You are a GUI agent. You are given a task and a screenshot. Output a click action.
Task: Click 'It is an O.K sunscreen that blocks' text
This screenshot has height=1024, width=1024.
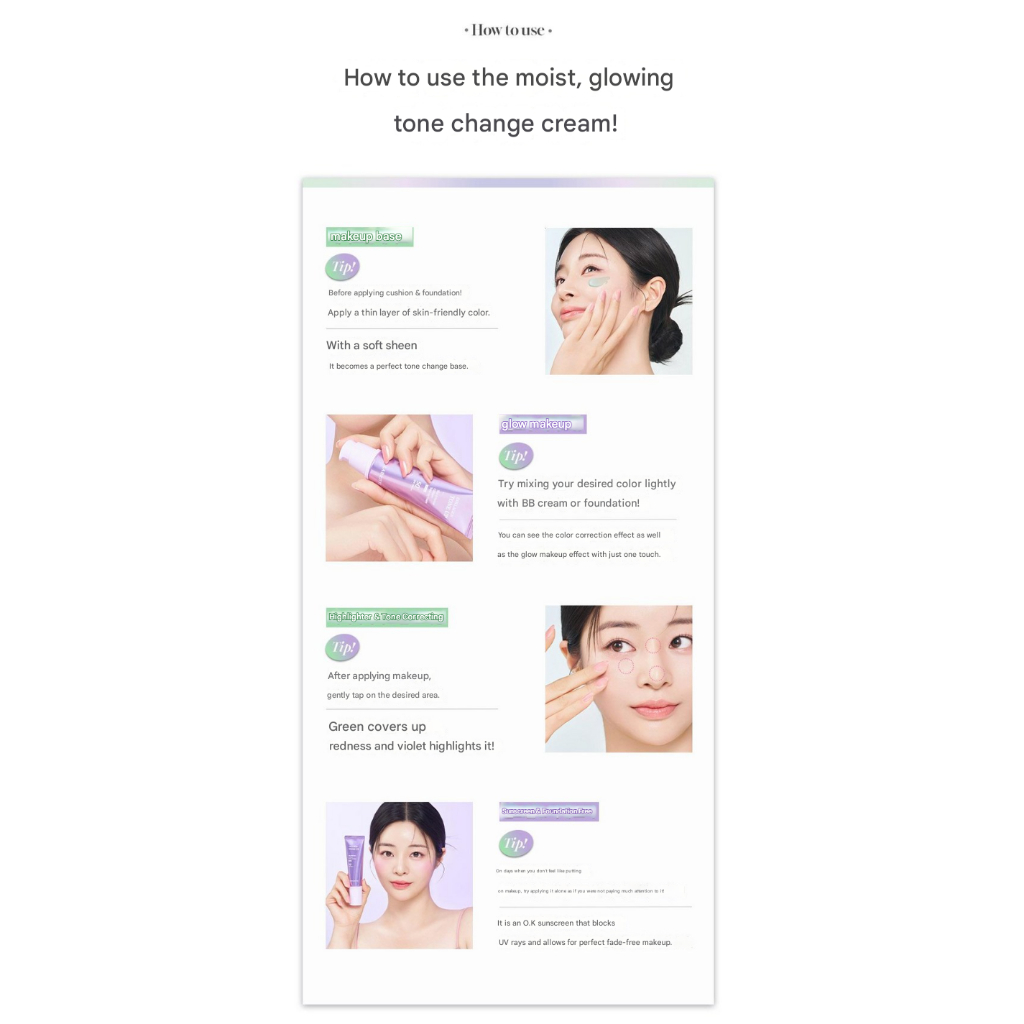pos(556,923)
